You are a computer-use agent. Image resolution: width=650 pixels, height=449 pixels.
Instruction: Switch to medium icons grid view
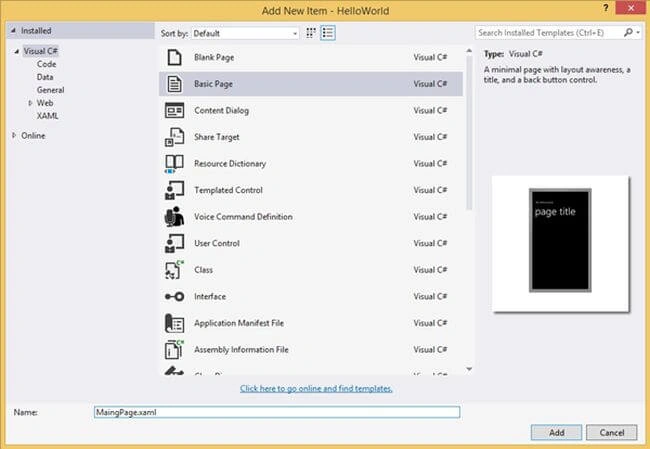tap(311, 33)
